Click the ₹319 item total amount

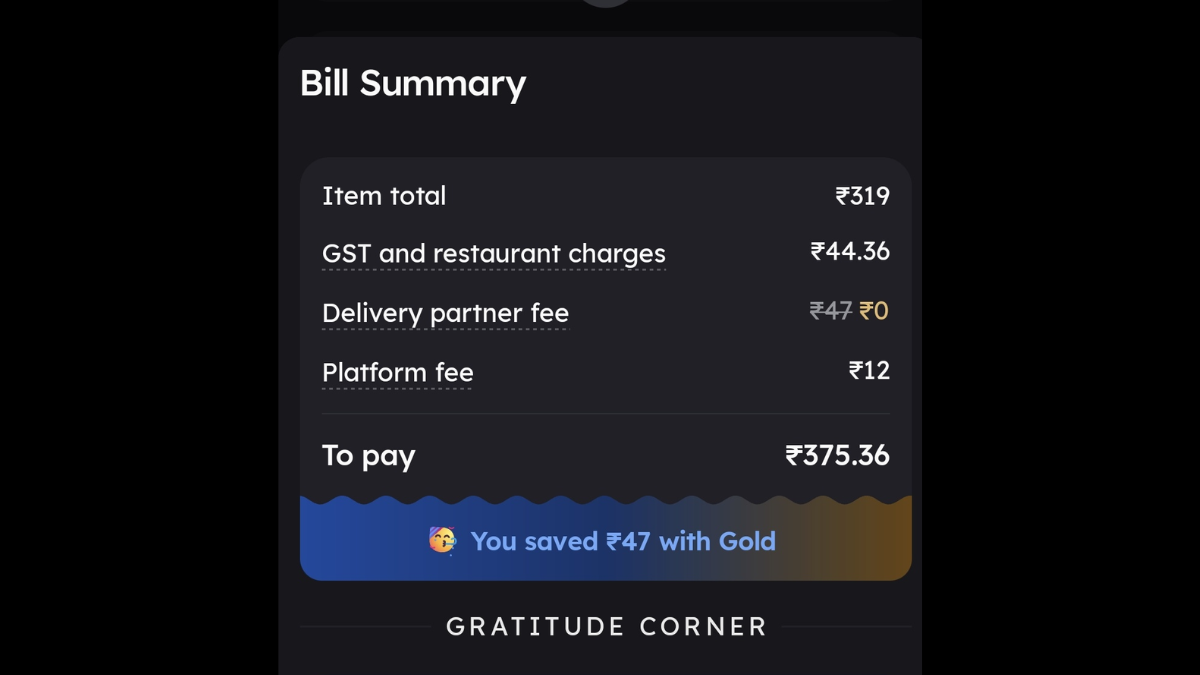(862, 196)
